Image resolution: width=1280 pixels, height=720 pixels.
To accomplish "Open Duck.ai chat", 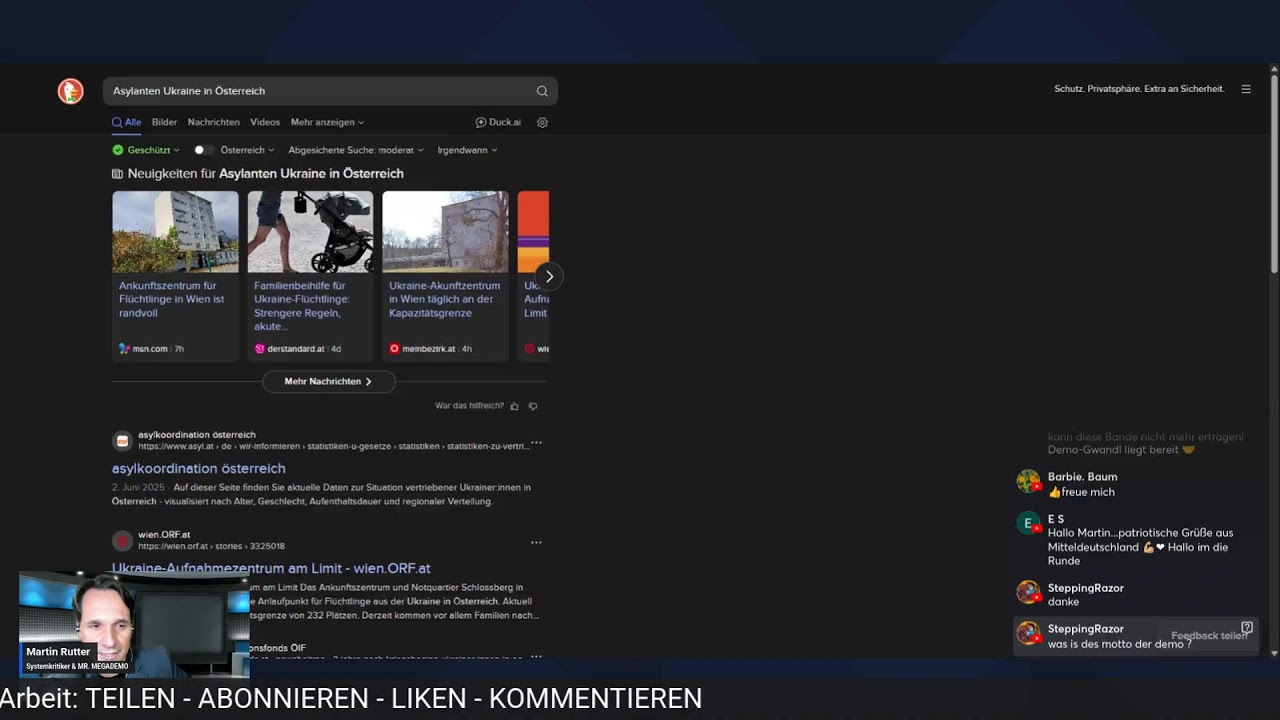I will 498,122.
